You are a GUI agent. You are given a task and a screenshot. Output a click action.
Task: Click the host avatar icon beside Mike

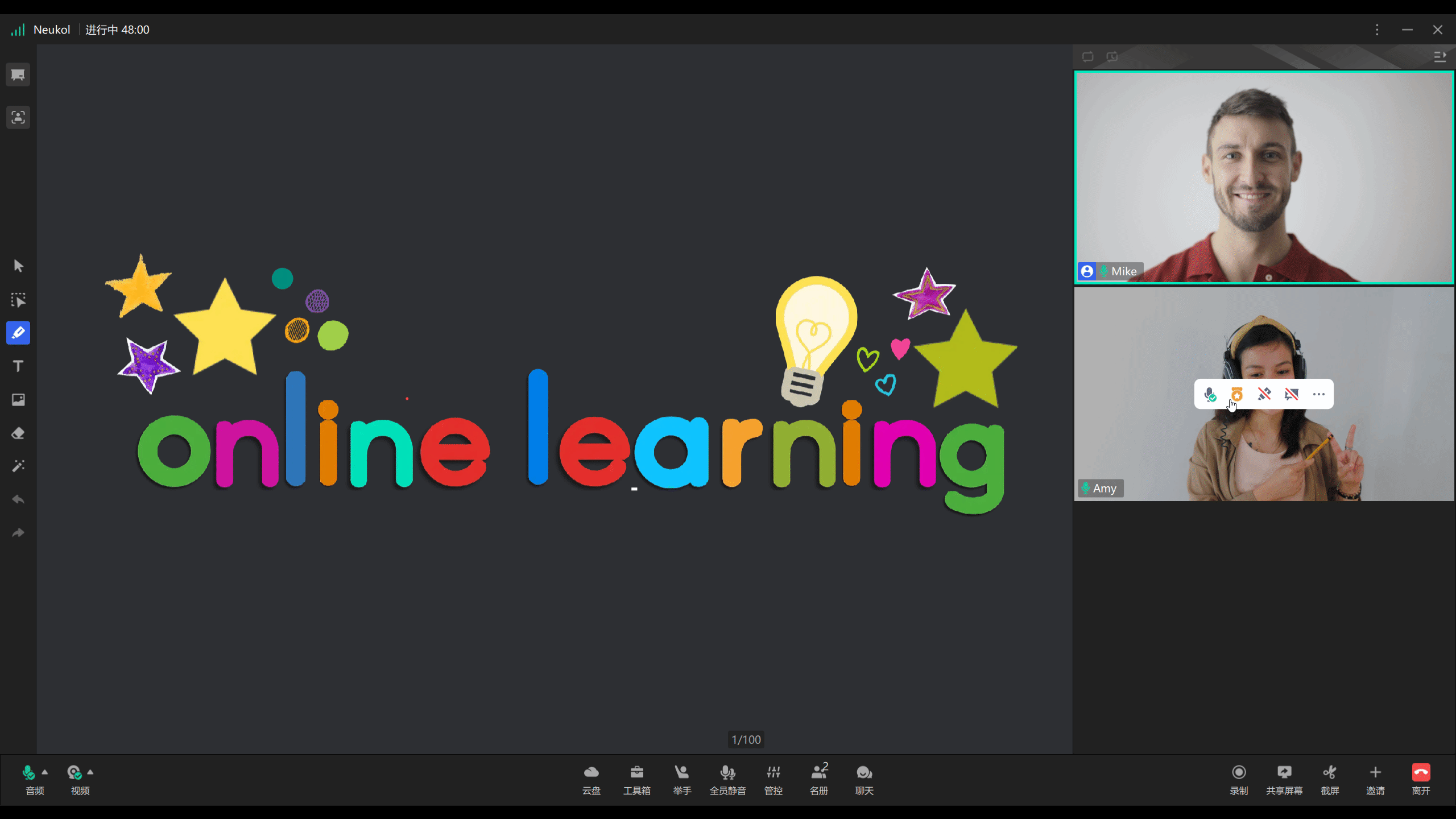[1087, 271]
